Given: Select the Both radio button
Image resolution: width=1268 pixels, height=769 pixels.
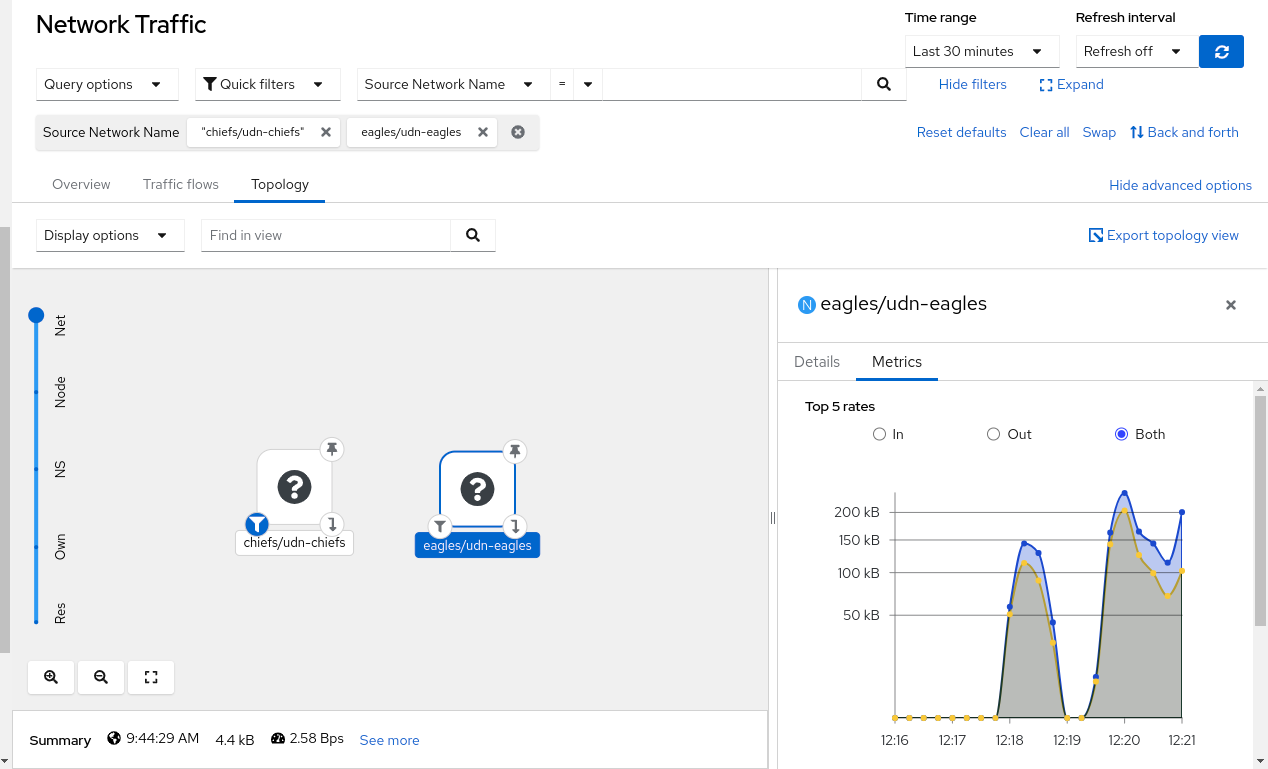Looking at the screenshot, I should 1121,434.
